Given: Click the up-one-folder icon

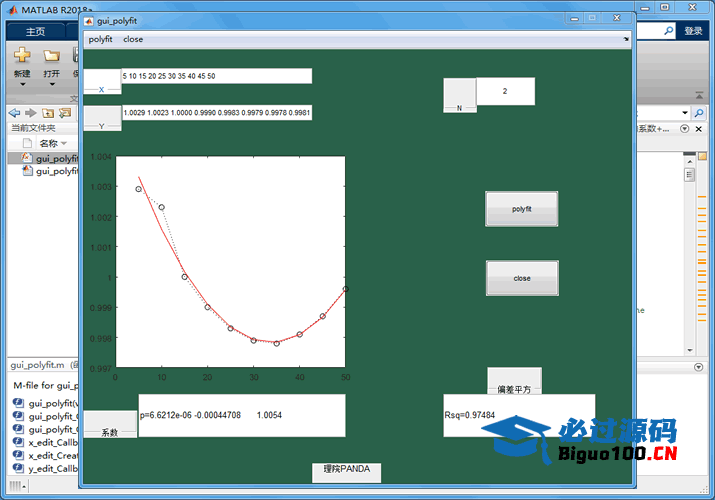Looking at the screenshot, I should point(48,113).
